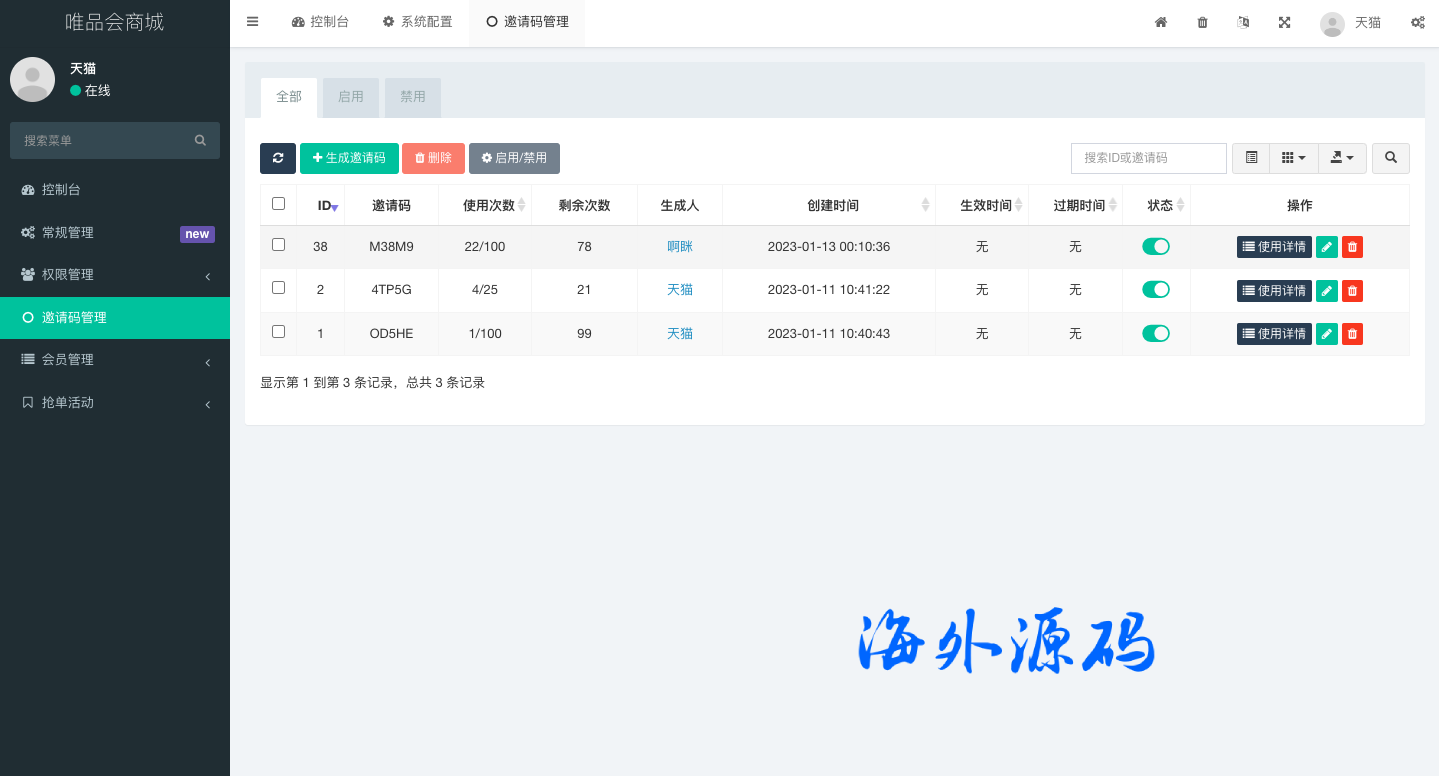Click the green edit icon for M38M9
1439x776 pixels.
[x=1326, y=247]
